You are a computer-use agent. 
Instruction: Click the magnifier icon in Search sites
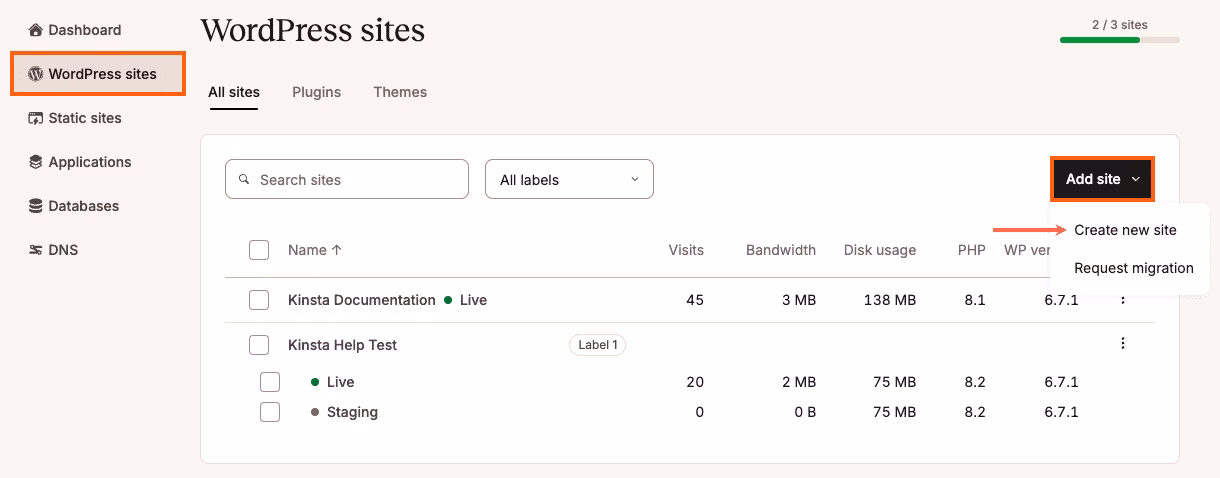click(244, 180)
